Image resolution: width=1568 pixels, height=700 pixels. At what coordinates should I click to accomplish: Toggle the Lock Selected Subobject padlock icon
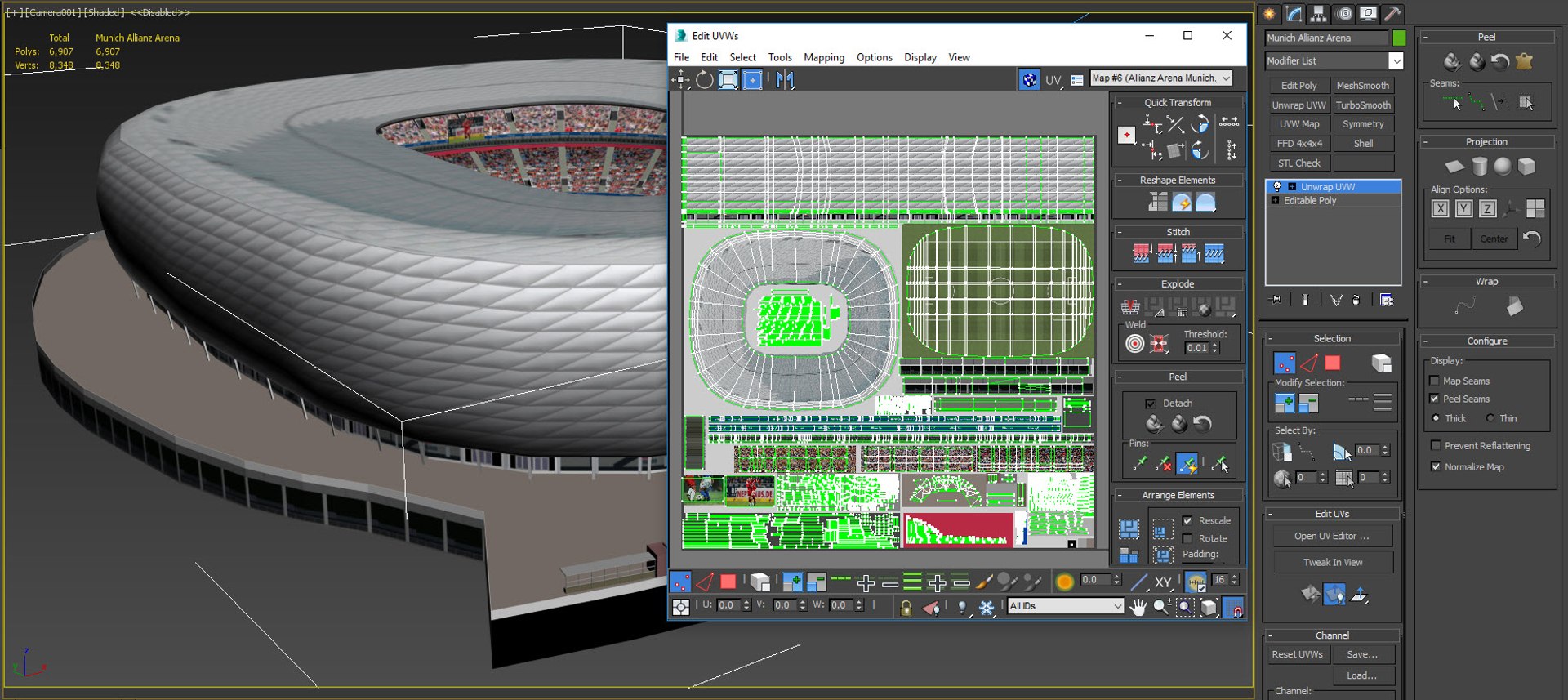point(906,607)
